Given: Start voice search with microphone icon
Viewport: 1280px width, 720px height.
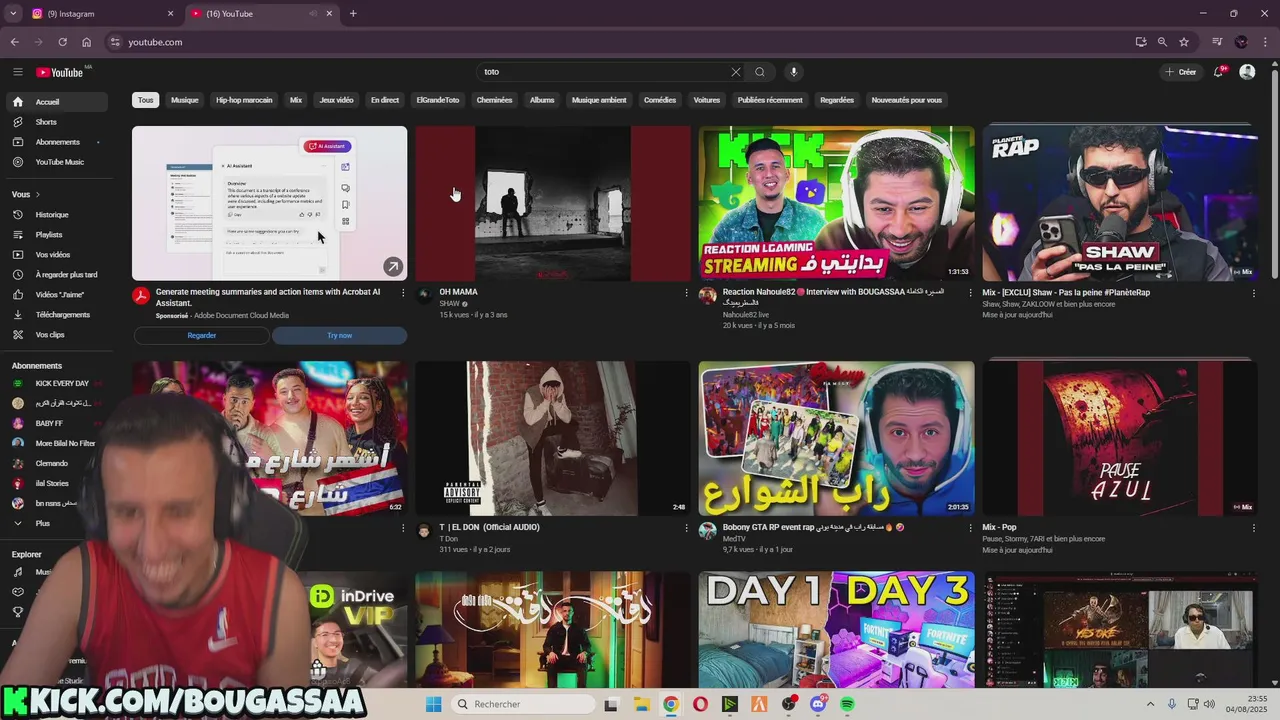Looking at the screenshot, I should point(794,72).
